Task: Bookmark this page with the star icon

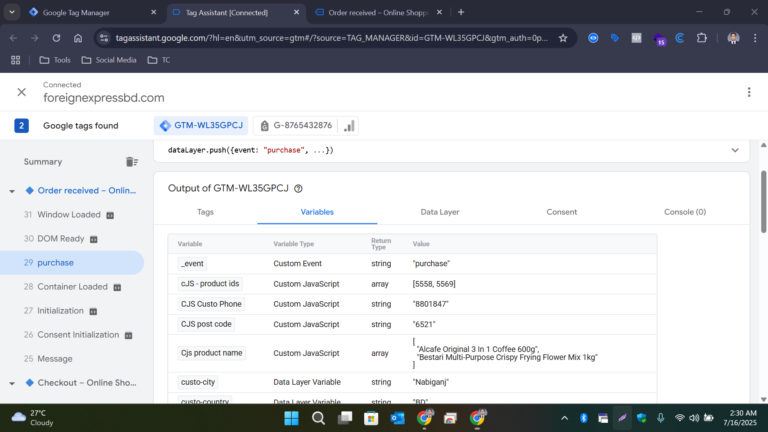Action: (563, 38)
